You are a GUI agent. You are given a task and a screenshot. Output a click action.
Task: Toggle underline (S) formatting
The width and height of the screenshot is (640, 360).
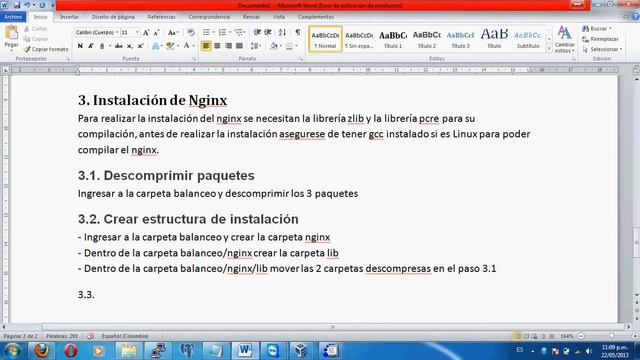click(102, 46)
